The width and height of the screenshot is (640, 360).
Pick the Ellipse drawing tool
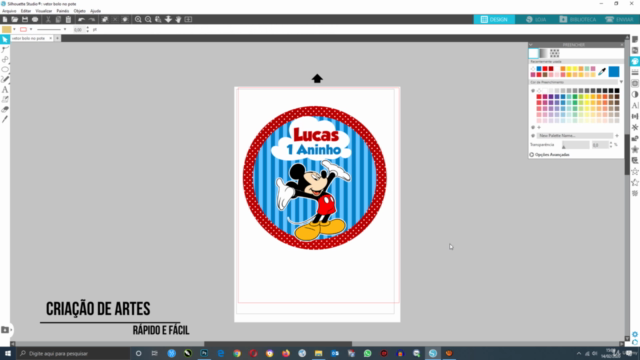(x=5, y=69)
